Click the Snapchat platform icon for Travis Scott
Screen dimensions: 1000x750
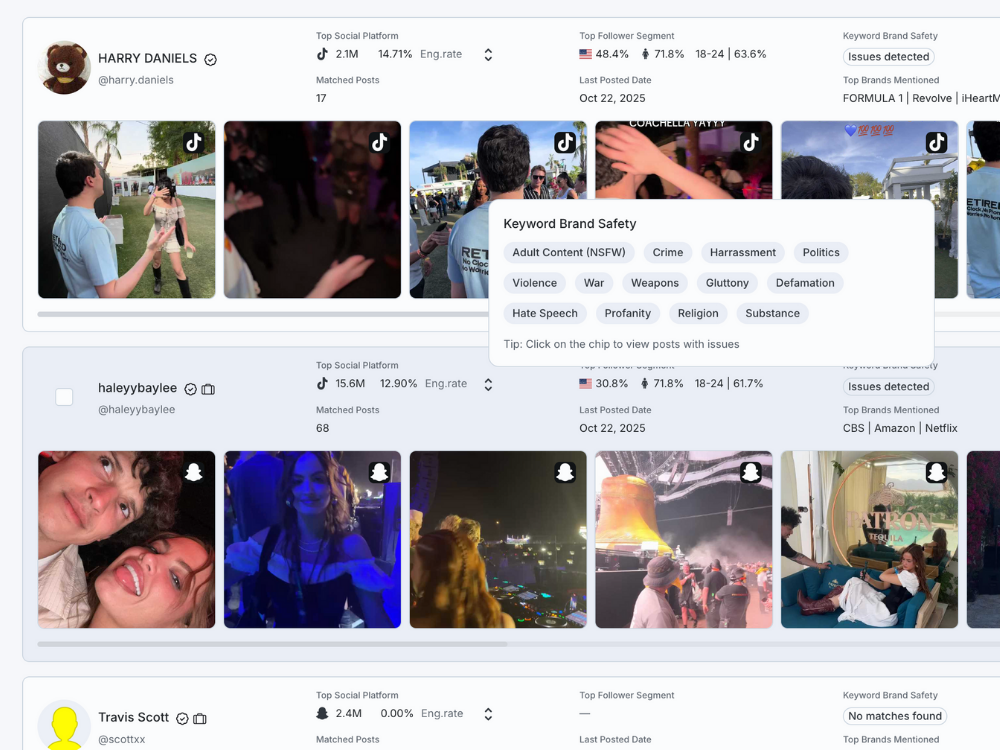pyautogui.click(x=322, y=714)
